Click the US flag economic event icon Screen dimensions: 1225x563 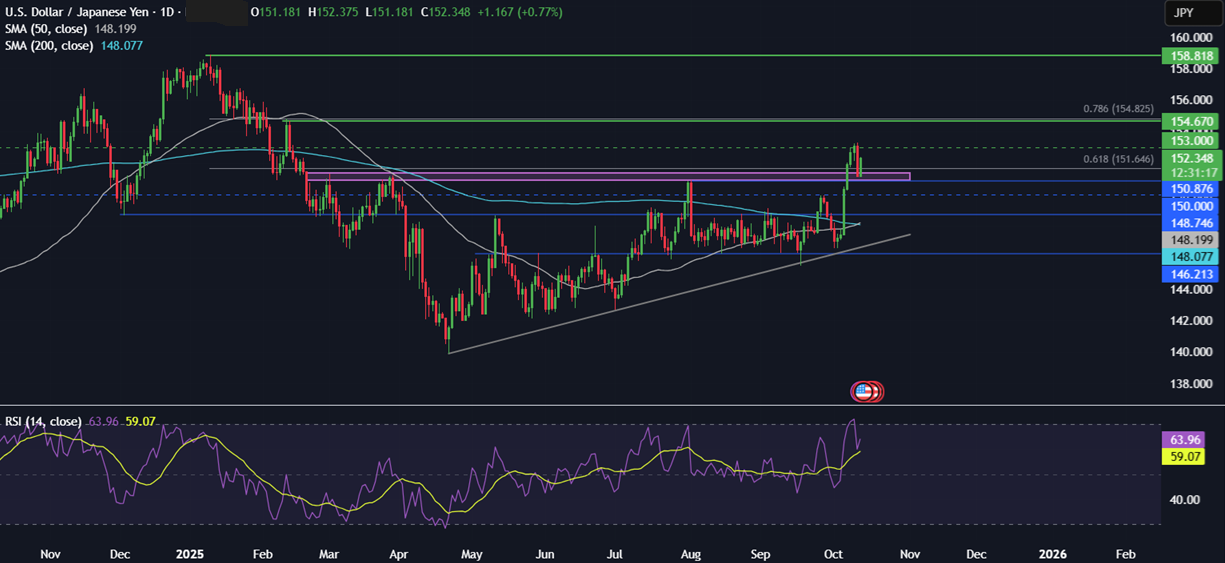tap(862, 391)
